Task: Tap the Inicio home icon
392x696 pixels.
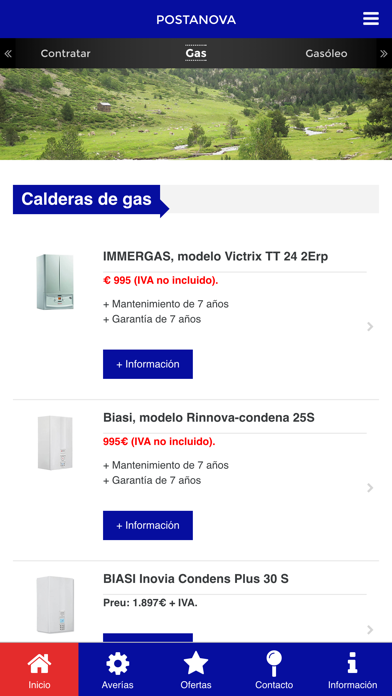Action: [39, 664]
